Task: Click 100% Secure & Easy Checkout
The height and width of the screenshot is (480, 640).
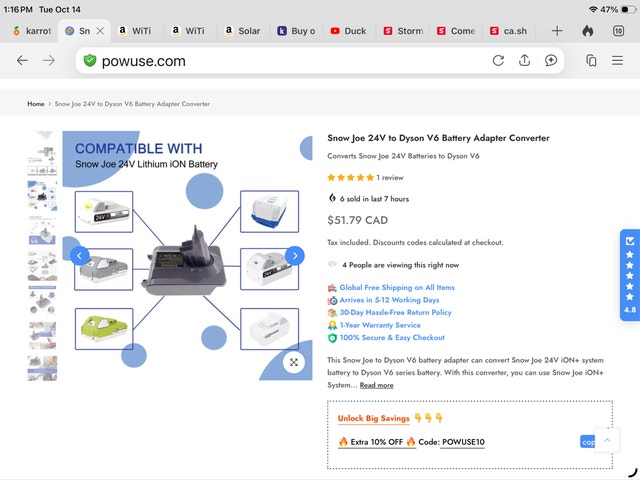Action: (x=392, y=338)
